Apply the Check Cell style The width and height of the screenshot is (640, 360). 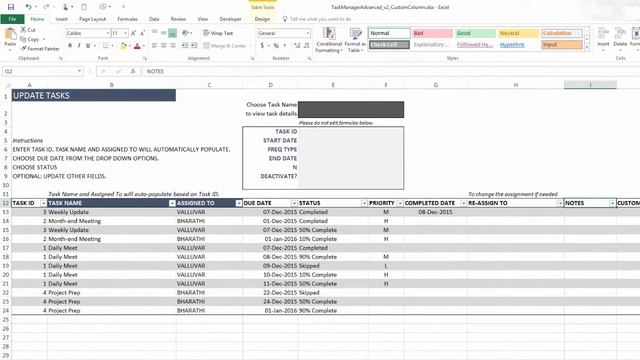(389, 44)
